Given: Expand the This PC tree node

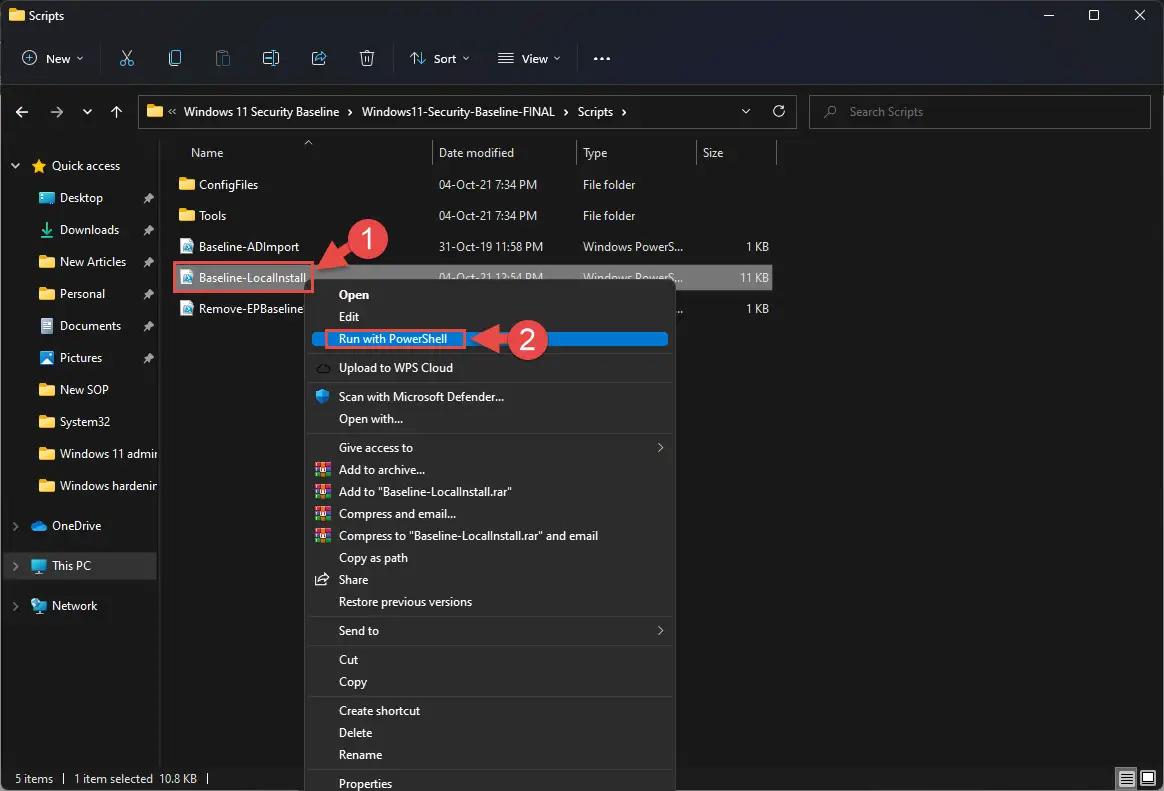Looking at the screenshot, I should [16, 566].
